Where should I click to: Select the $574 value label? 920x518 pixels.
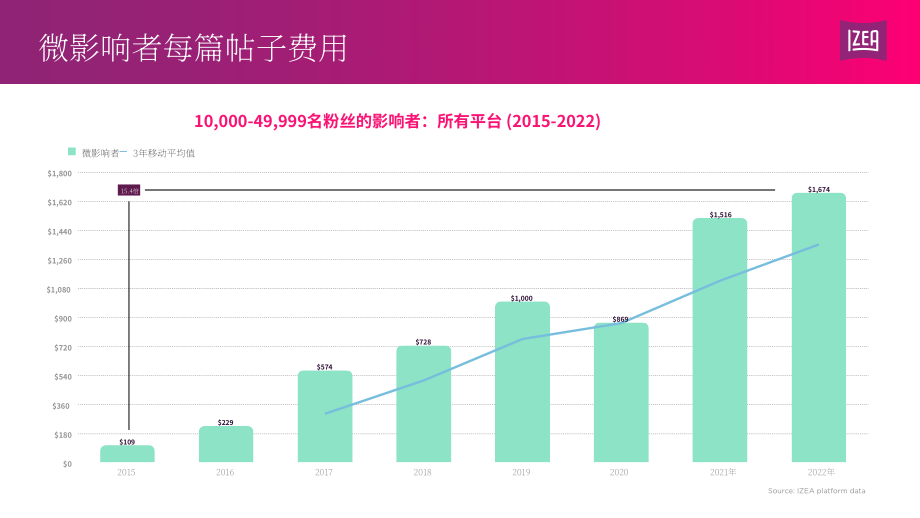(324, 367)
